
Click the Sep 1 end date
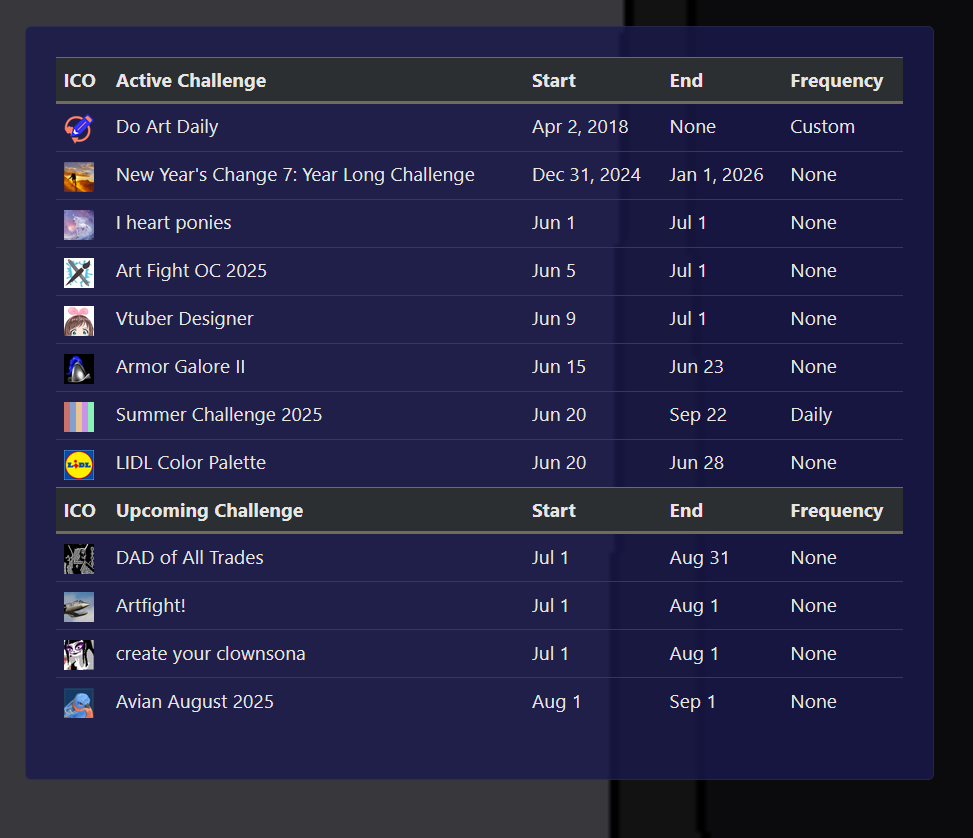point(693,701)
